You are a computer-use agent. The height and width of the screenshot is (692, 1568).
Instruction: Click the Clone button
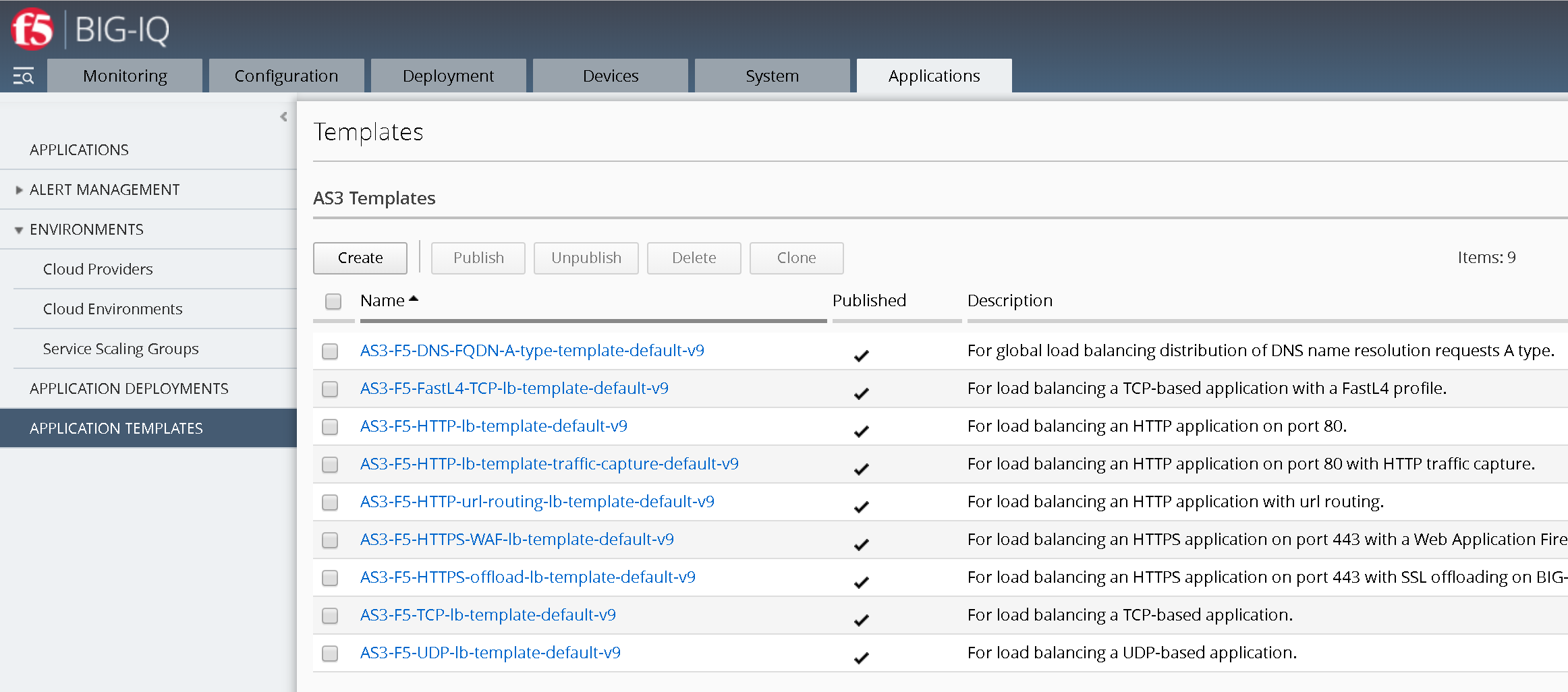[x=797, y=258]
